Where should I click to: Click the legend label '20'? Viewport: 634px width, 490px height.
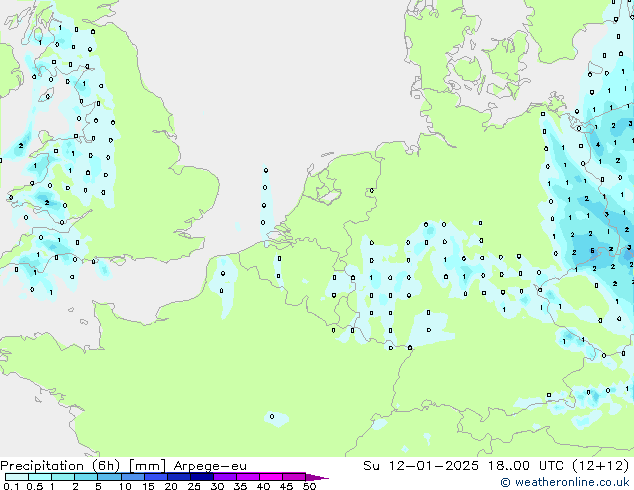click(x=171, y=486)
